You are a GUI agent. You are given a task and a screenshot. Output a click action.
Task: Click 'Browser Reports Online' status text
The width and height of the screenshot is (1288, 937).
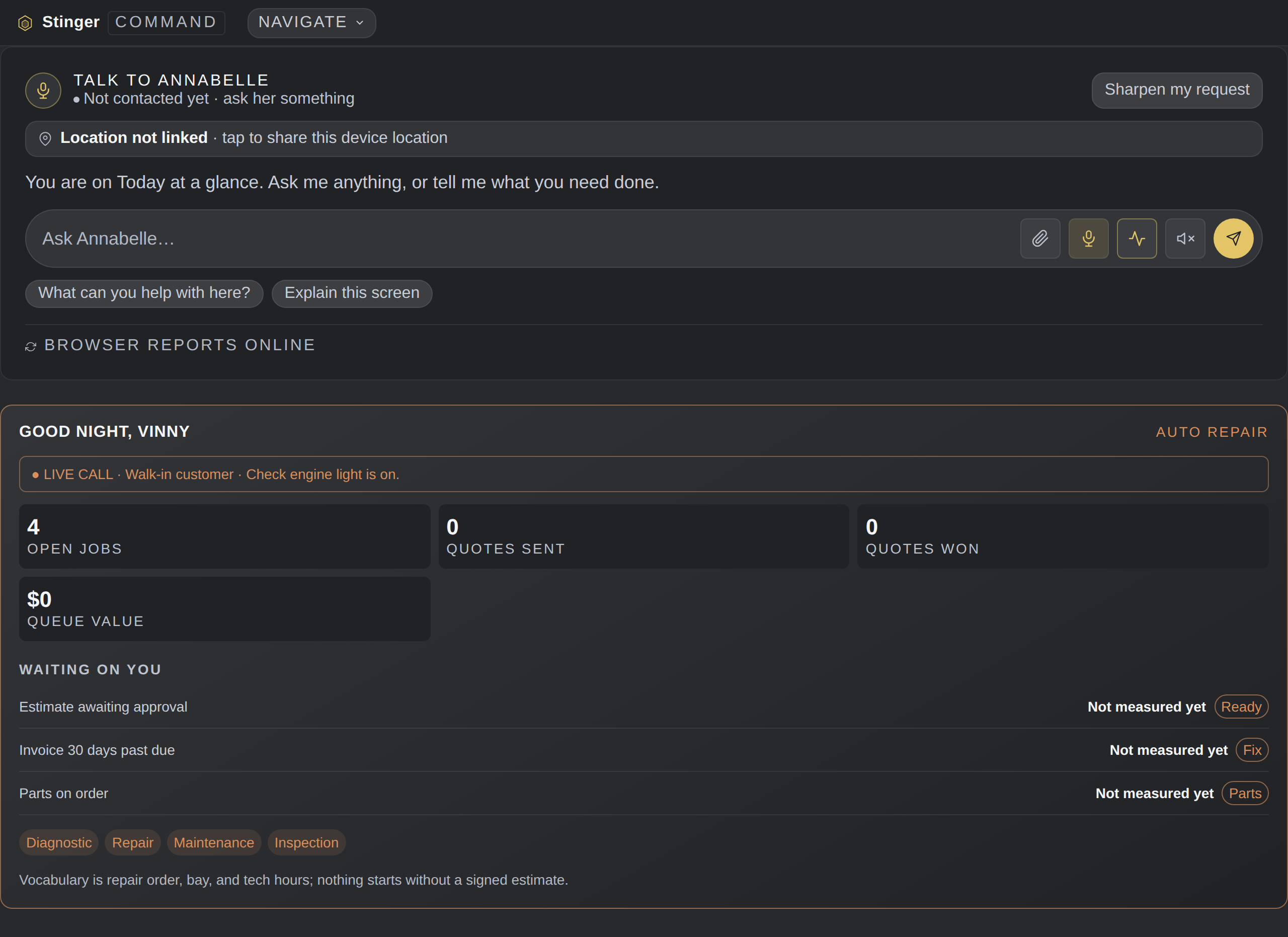[x=180, y=345]
